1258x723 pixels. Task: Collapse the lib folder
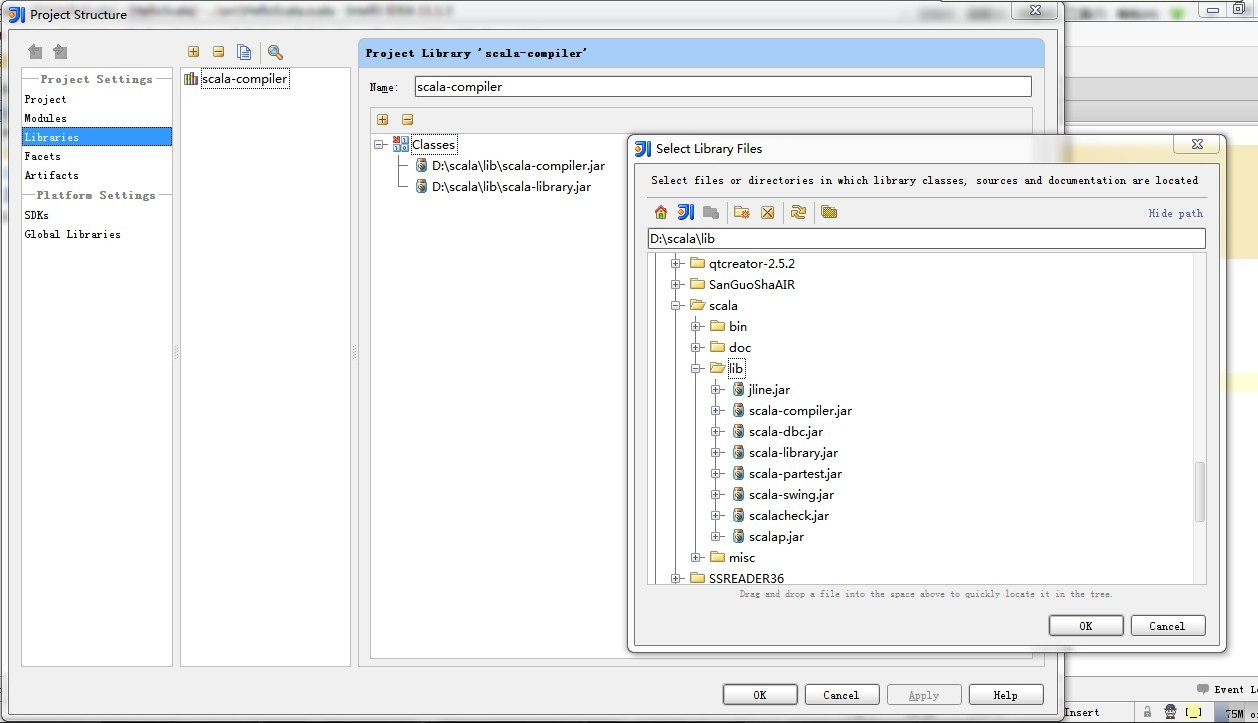click(x=696, y=369)
